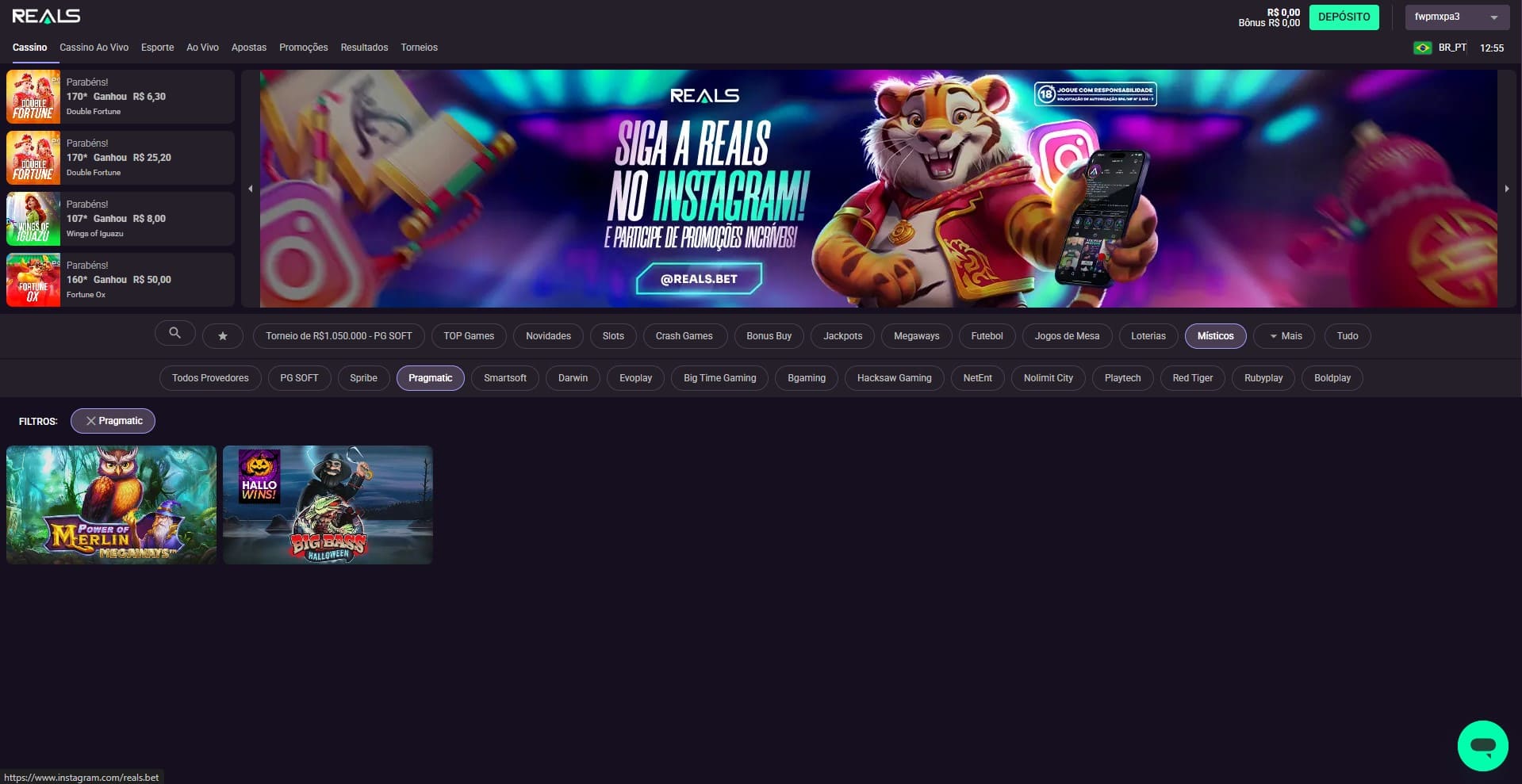Select the Loterias category
Screen dimensions: 1522x784
pyautogui.click(x=1148, y=336)
